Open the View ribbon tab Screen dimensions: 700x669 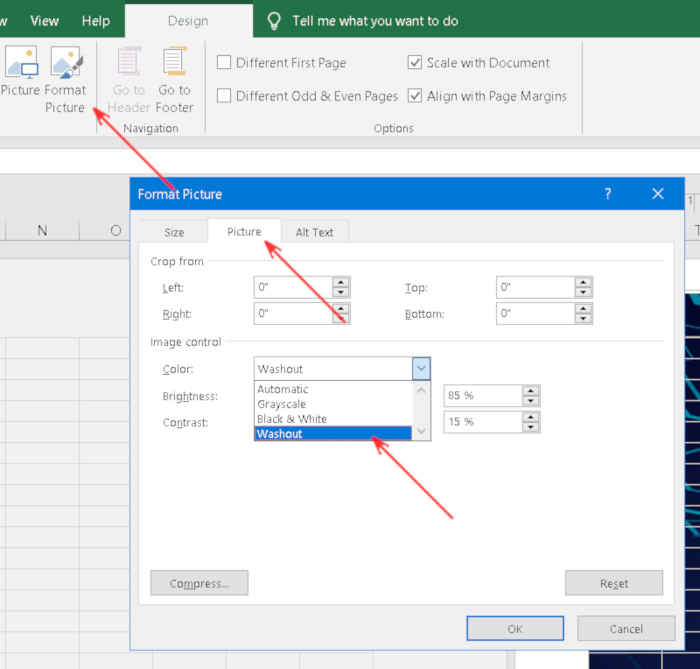coord(44,21)
